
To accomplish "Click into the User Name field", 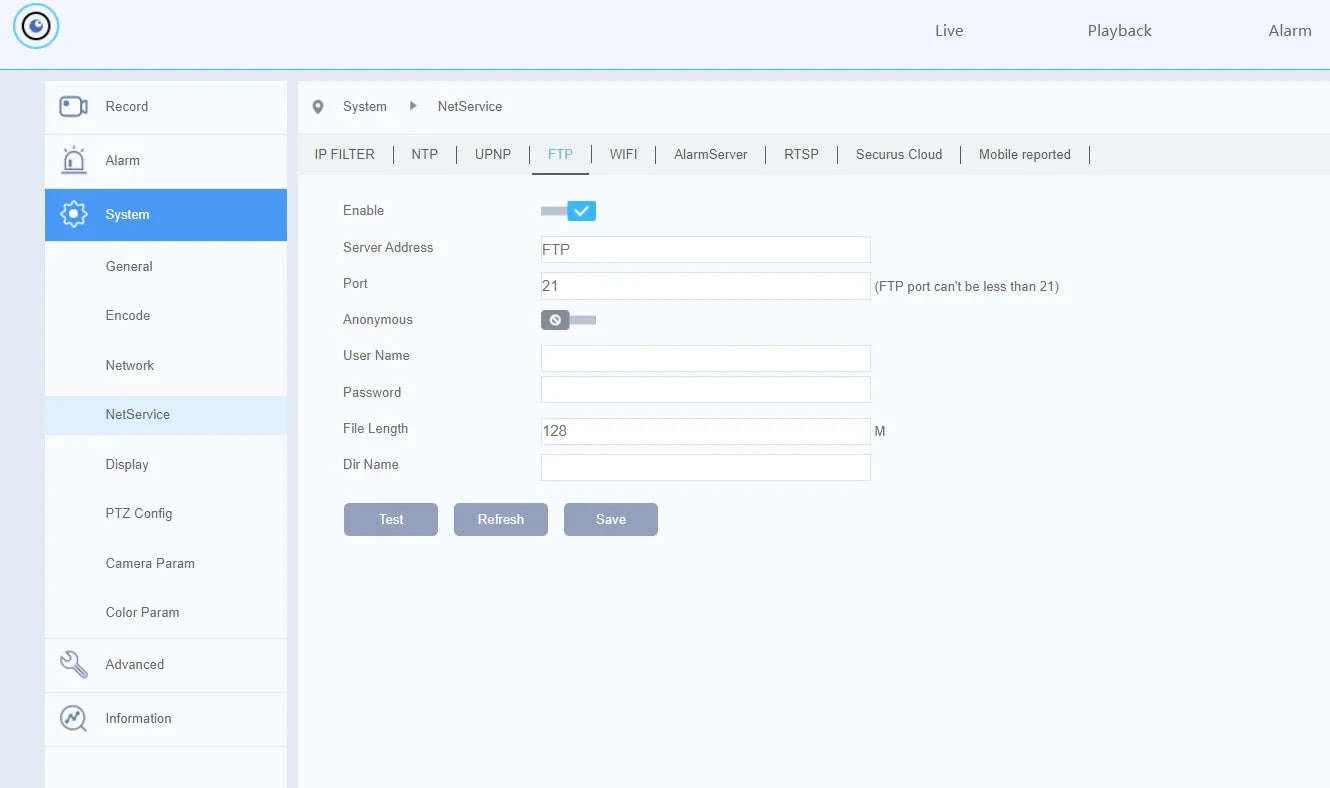I will coord(706,358).
